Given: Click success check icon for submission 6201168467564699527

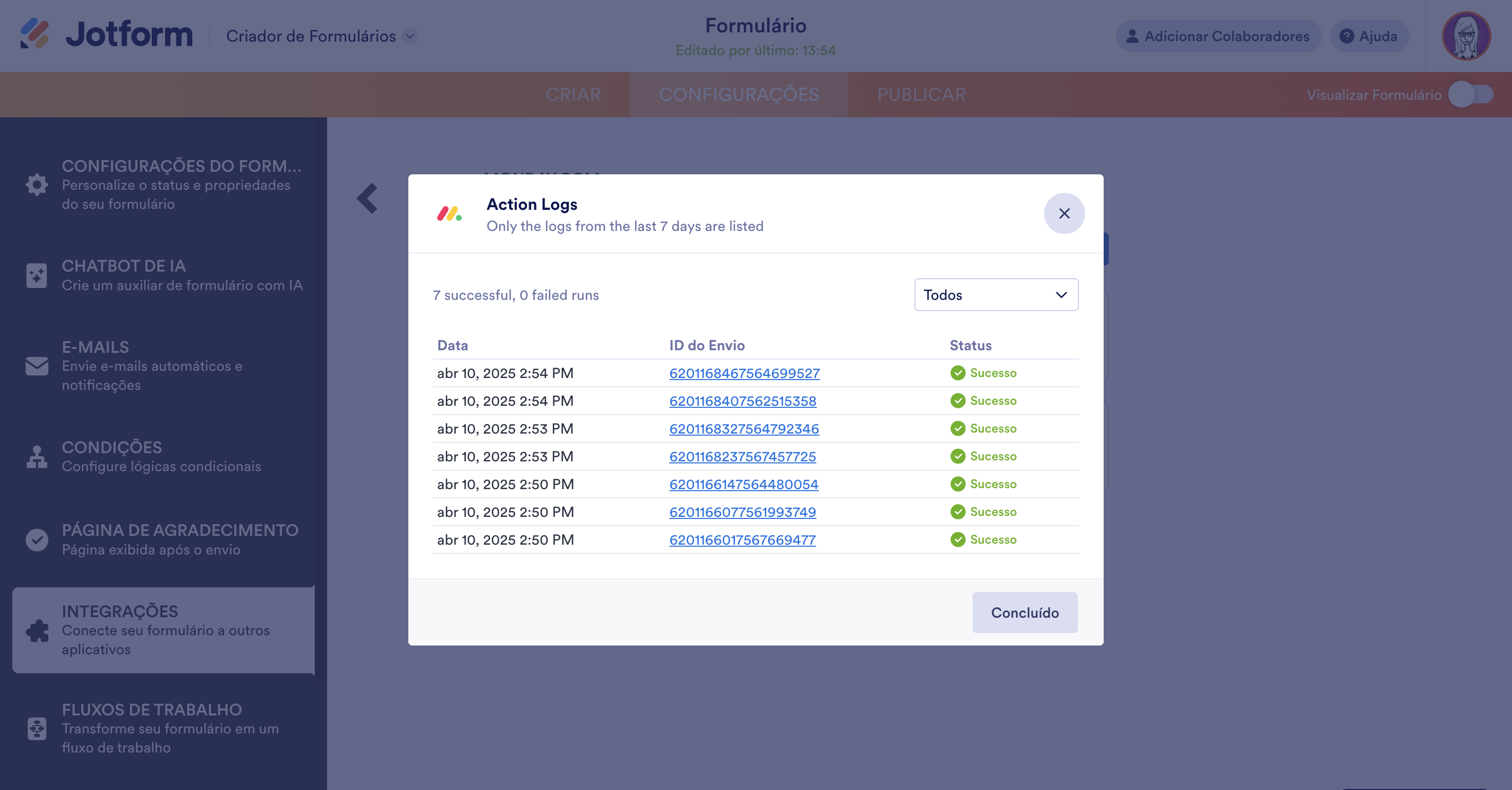Looking at the screenshot, I should [x=957, y=373].
